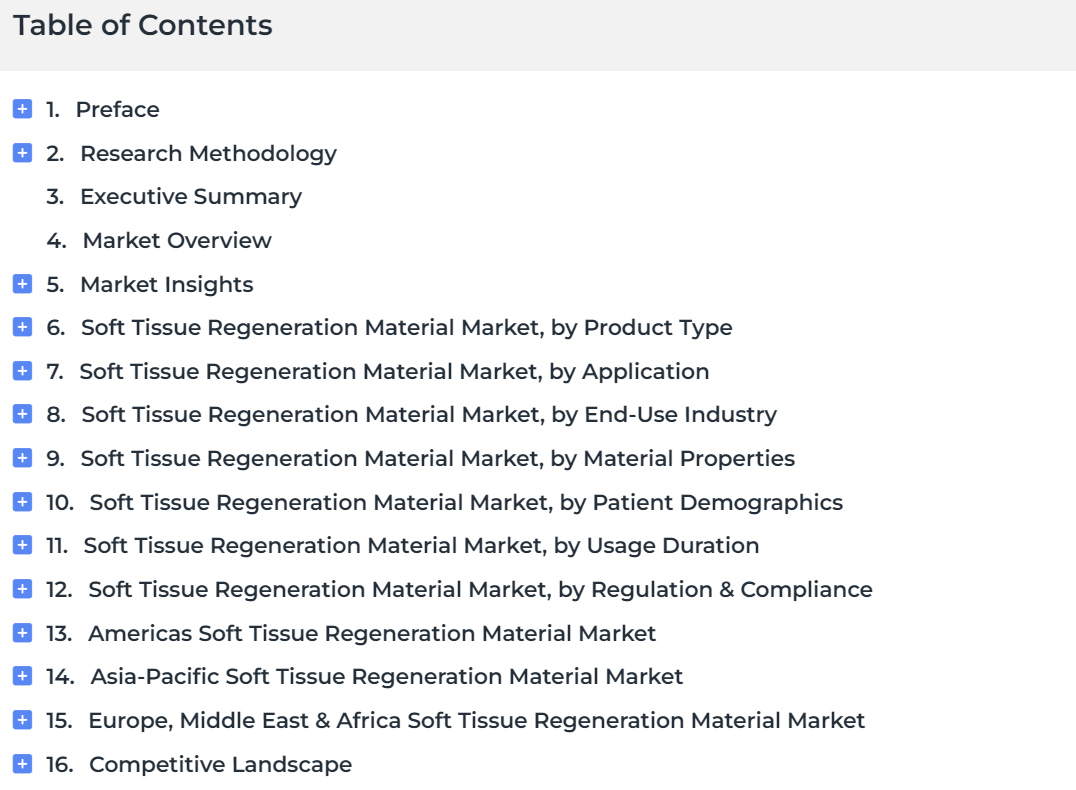Click Competitive Landscape title text
Viewport: 1076px width, 790px height.
coord(220,765)
